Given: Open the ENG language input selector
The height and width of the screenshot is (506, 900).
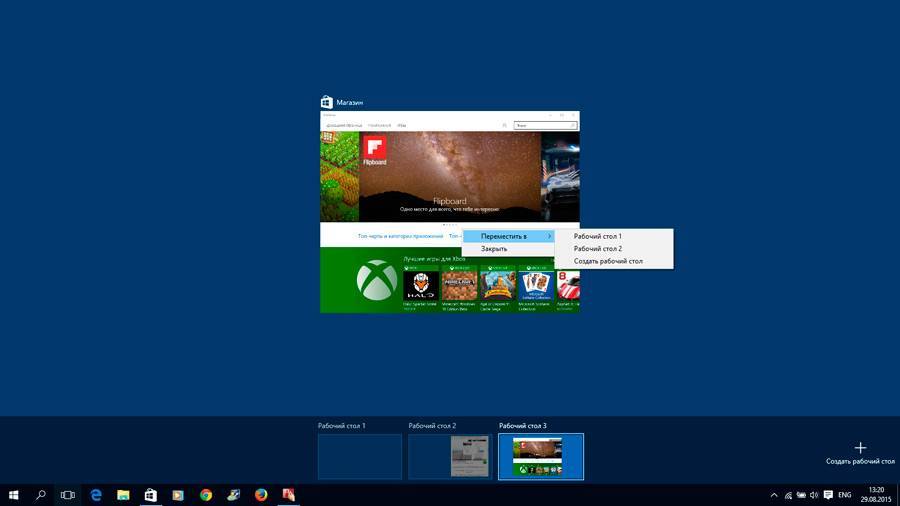Looking at the screenshot, I should pyautogui.click(x=844, y=495).
